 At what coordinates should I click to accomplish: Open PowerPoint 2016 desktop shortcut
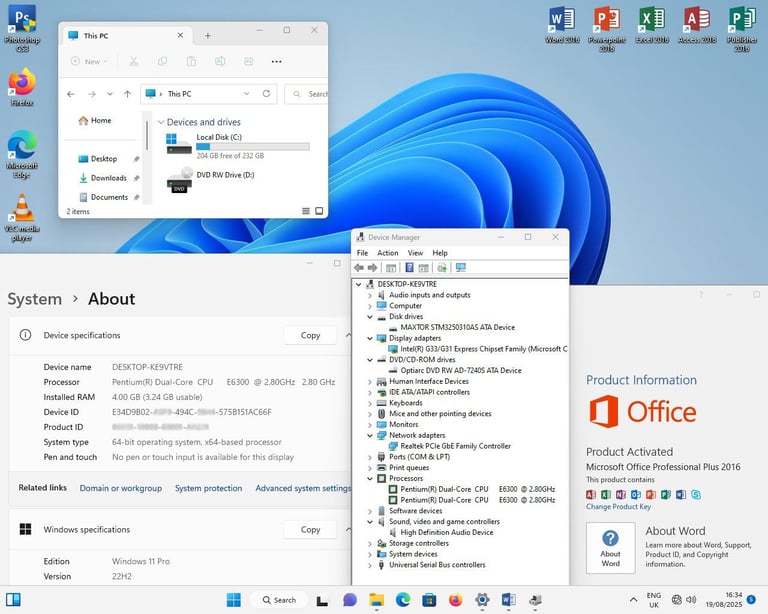(x=606, y=29)
